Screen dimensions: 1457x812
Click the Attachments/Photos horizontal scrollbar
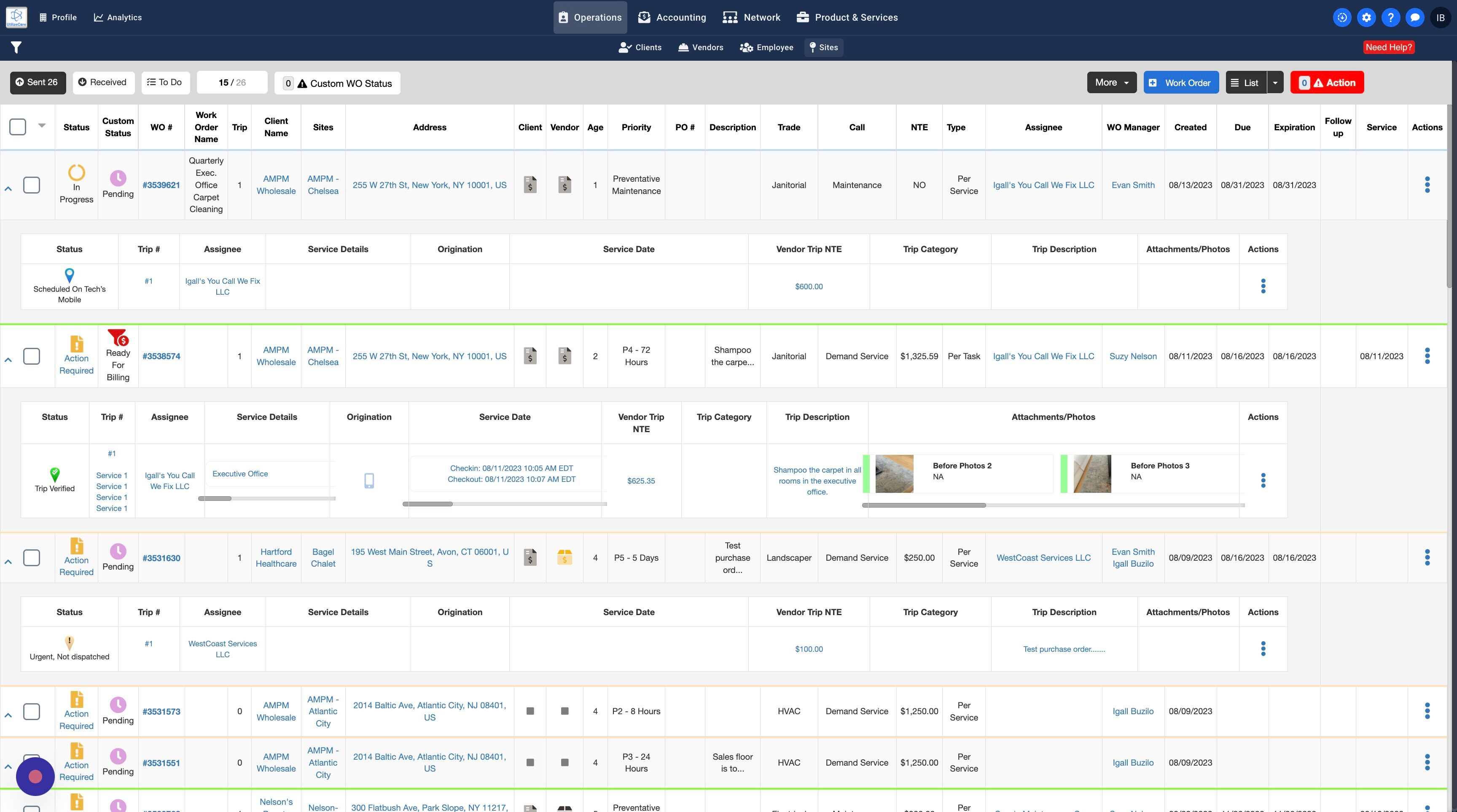pos(924,505)
